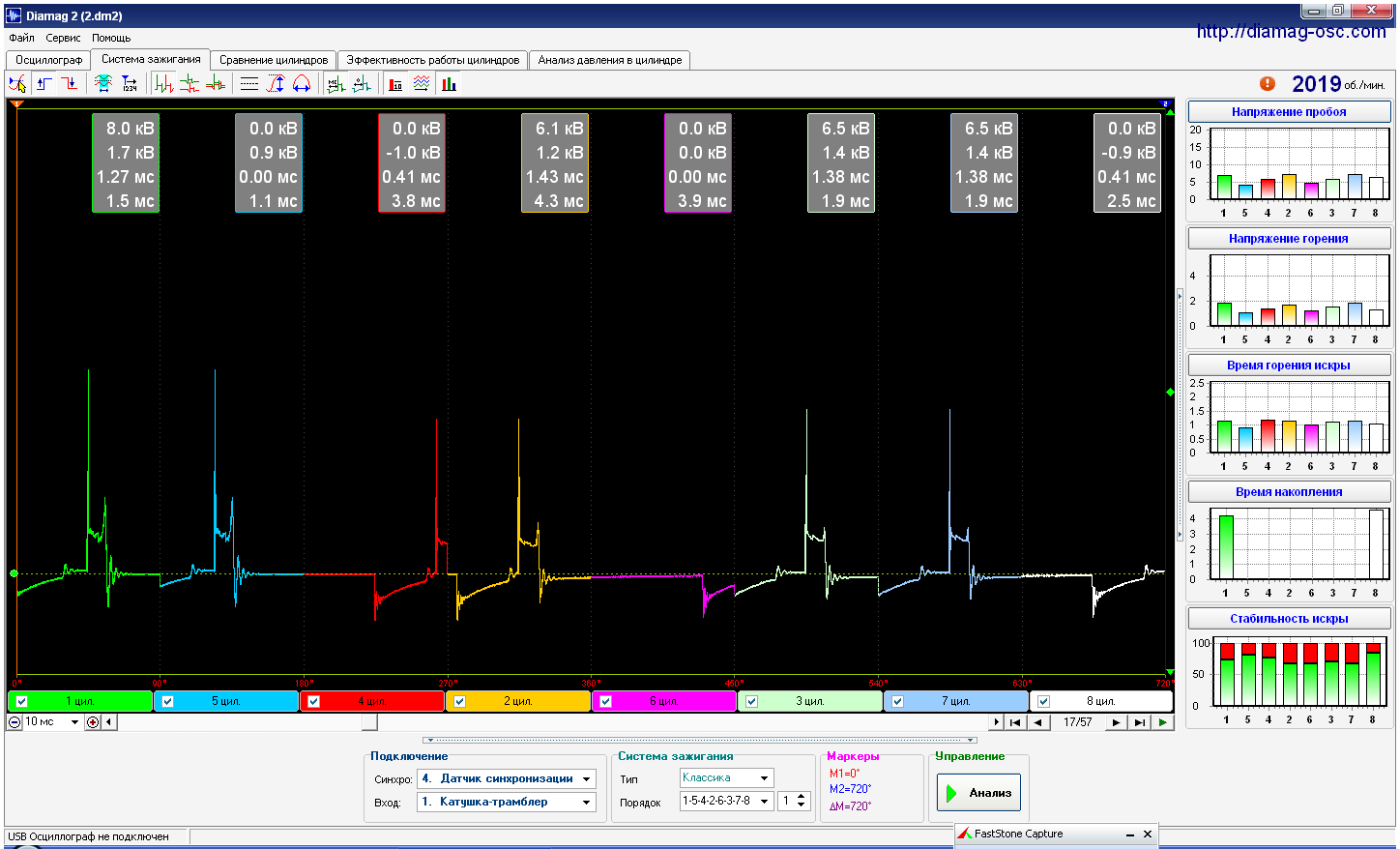This screenshot has width=1400, height=849.
Task: Click the multicolor wavy lines icon
Action: point(422,84)
